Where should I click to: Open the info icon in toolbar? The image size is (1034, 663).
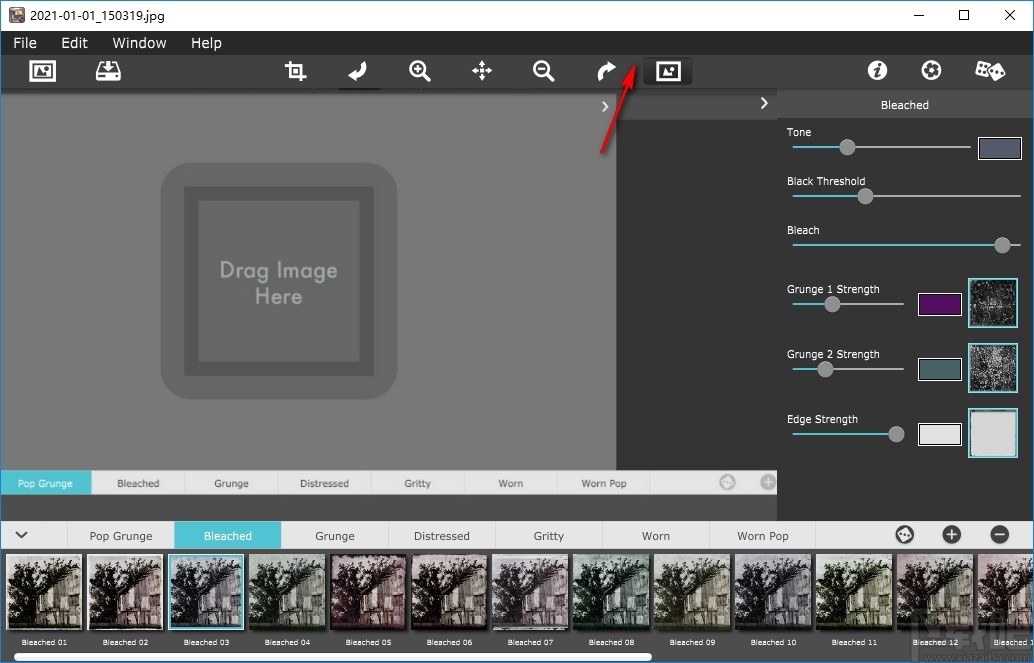click(877, 71)
